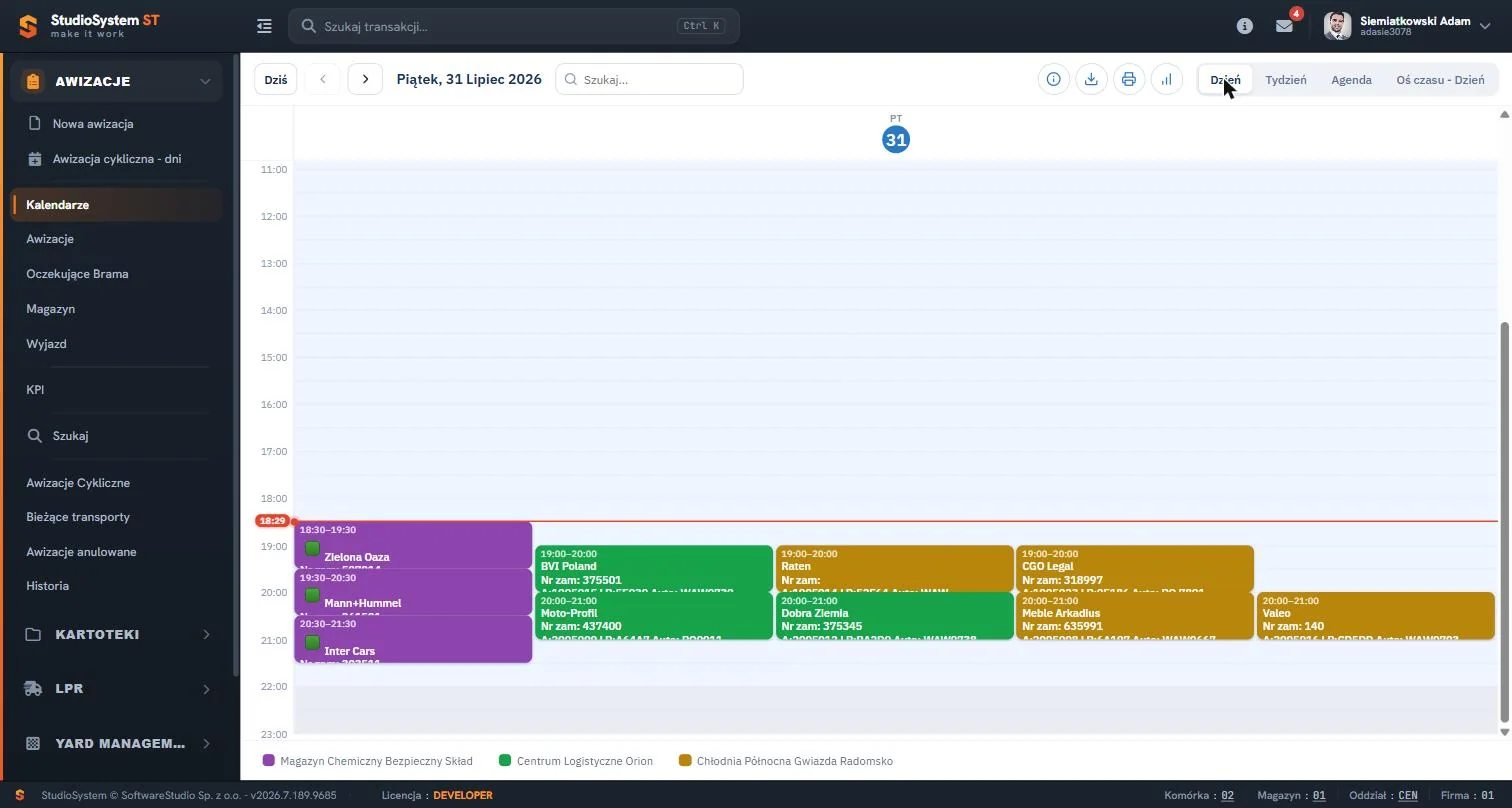Open the Valeo 20:00–21:00 event
The height and width of the screenshot is (808, 1512).
pyautogui.click(x=1376, y=616)
